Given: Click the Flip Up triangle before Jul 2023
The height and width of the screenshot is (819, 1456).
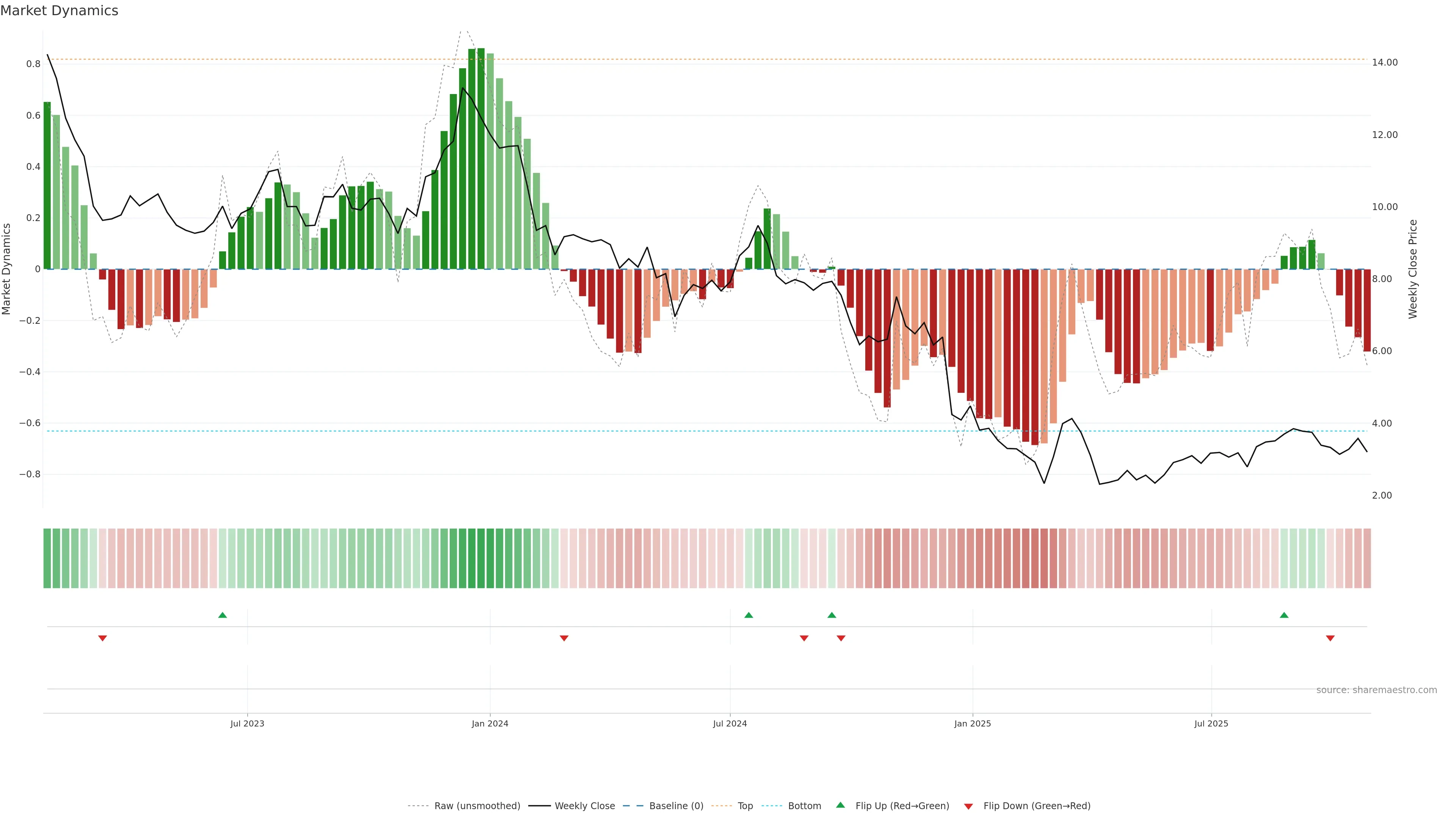Looking at the screenshot, I should coord(222,615).
